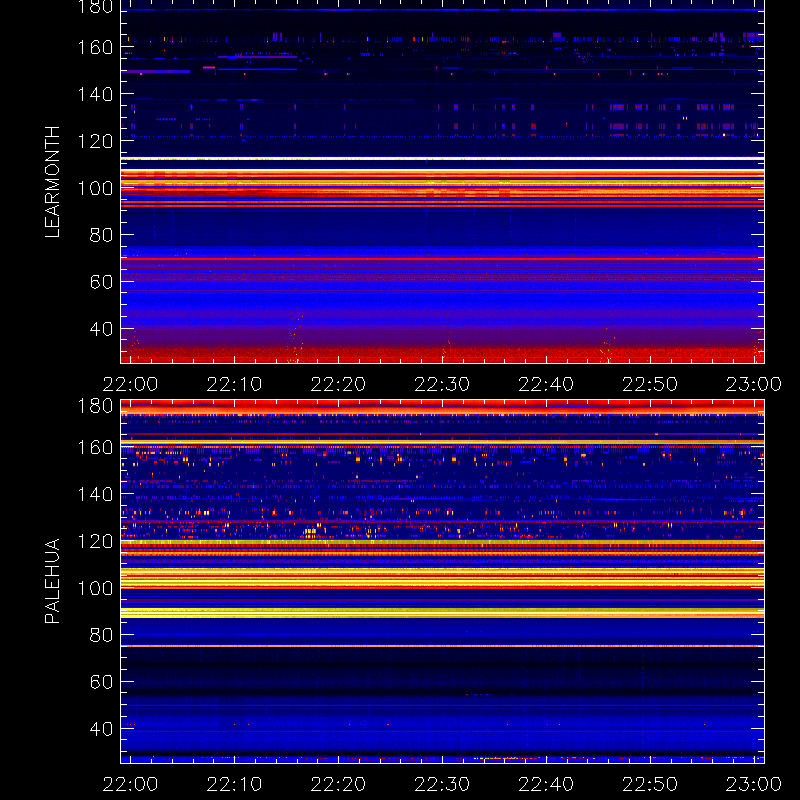Select the 22:50 time label under Learmonth plot

650,384
